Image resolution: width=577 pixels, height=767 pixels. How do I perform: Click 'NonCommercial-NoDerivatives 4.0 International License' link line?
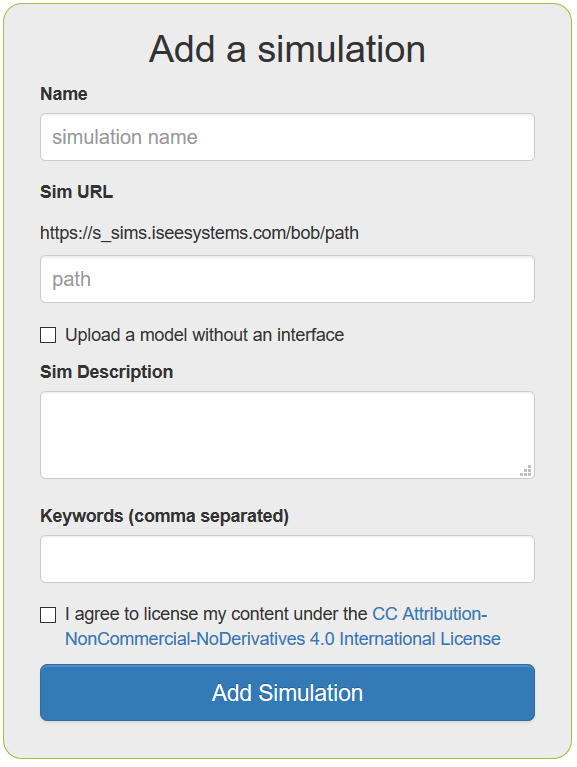click(283, 639)
